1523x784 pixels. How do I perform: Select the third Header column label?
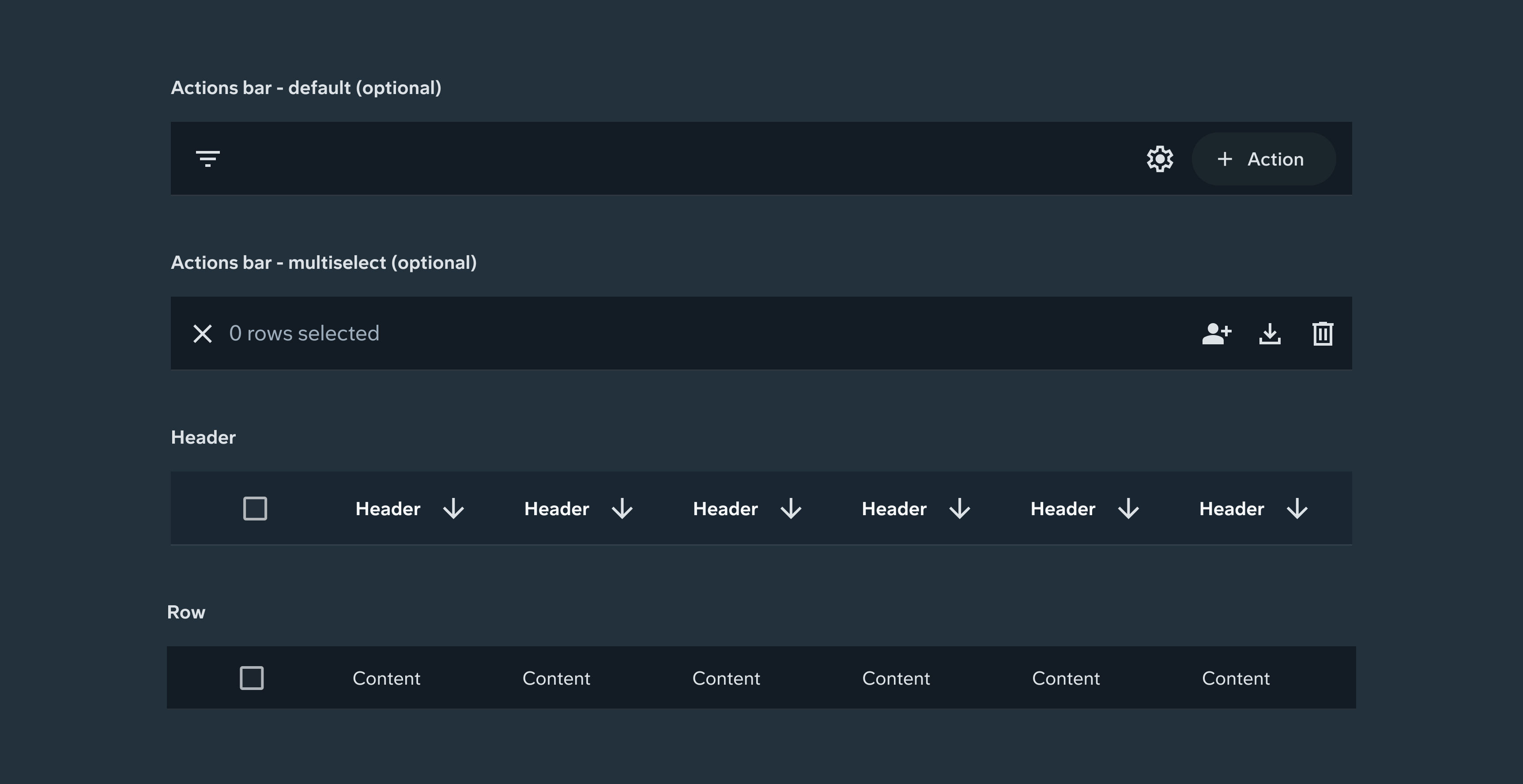725,509
